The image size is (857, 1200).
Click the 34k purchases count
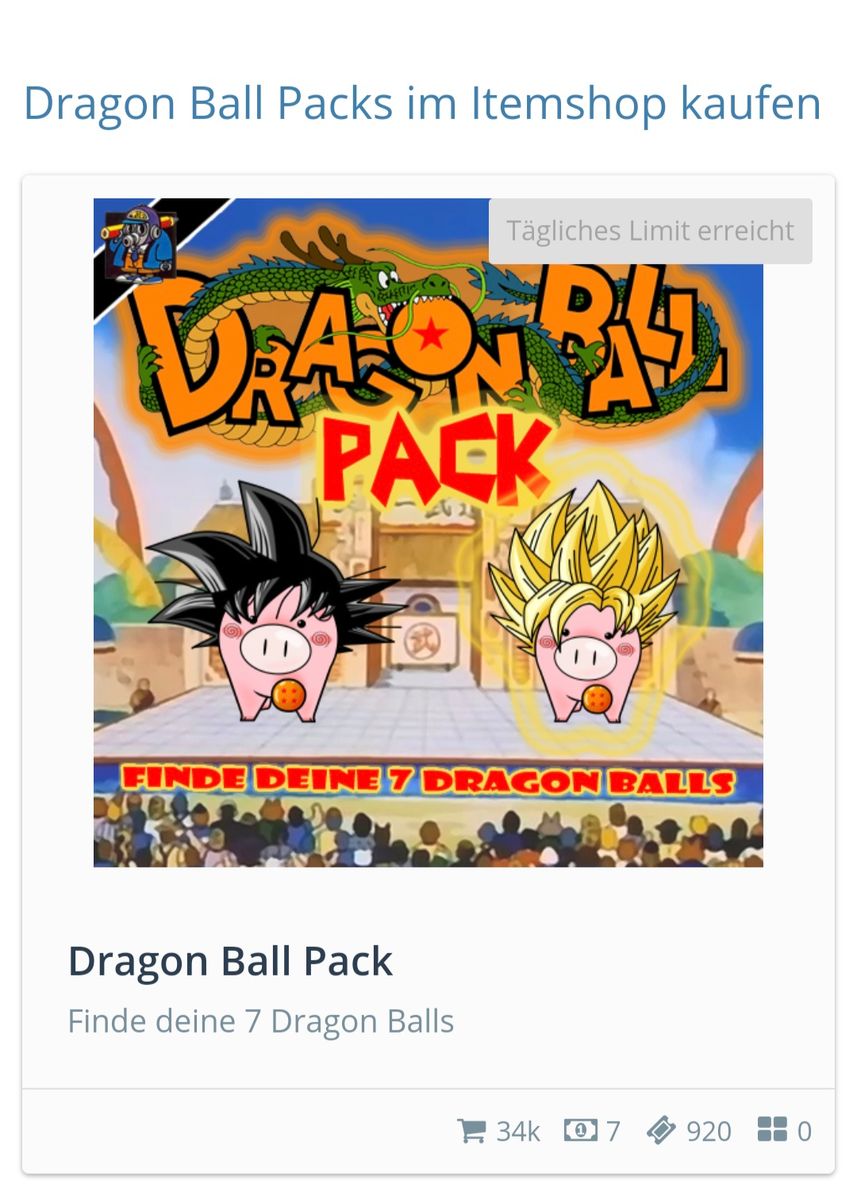[518, 1132]
